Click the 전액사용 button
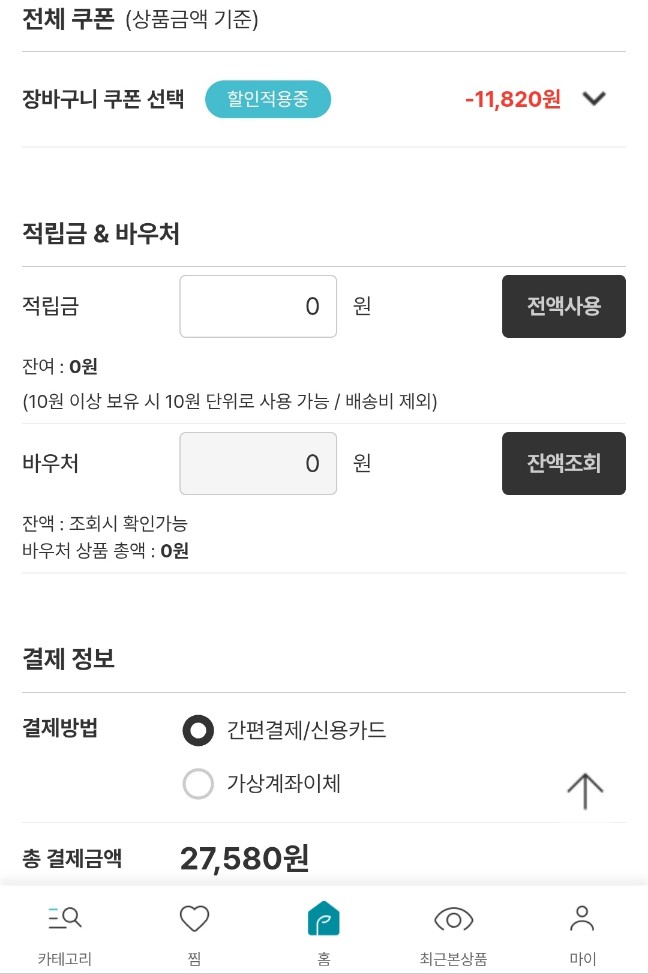 [564, 306]
